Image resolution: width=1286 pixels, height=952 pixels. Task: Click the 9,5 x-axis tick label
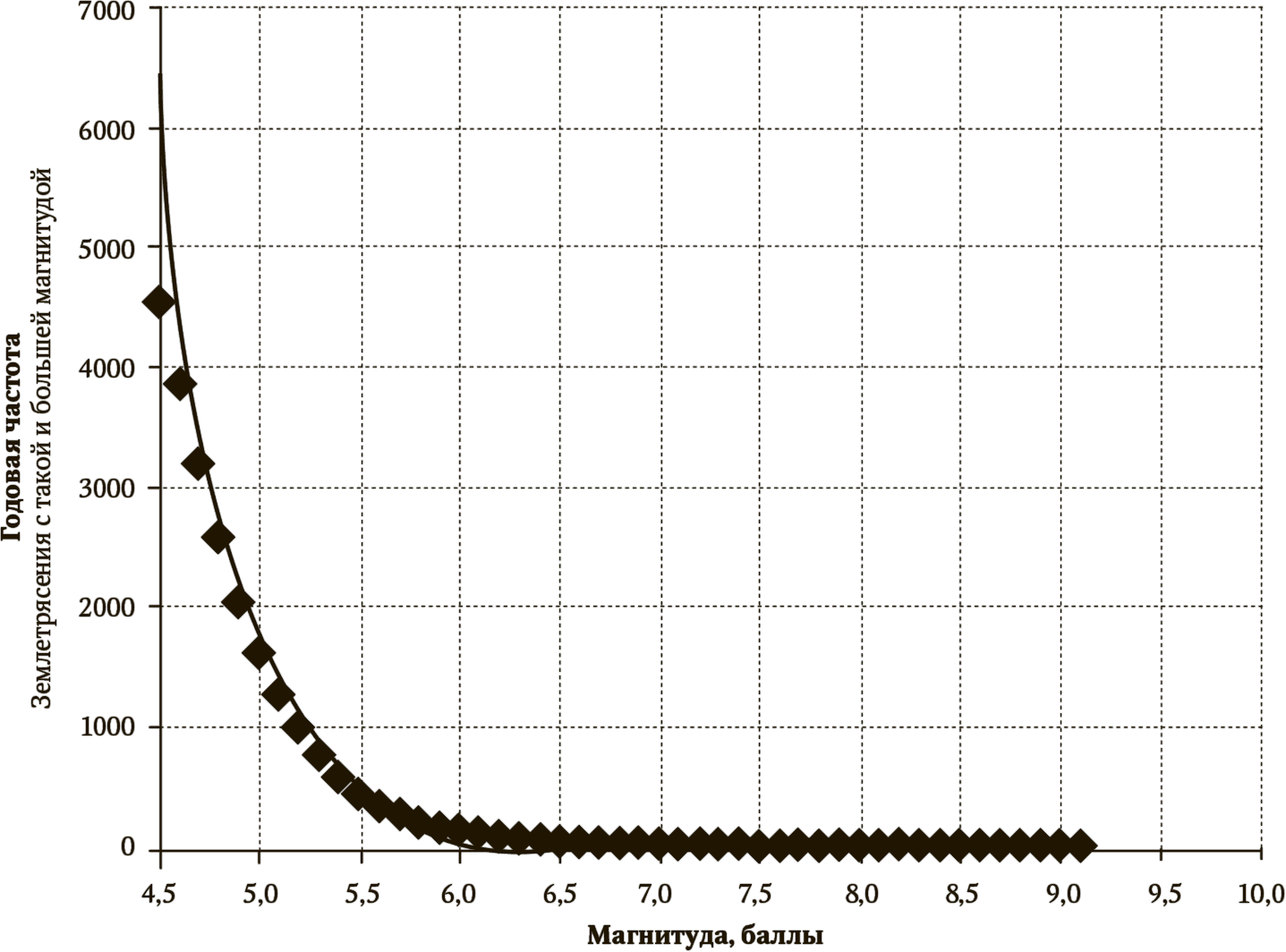(x=1161, y=894)
